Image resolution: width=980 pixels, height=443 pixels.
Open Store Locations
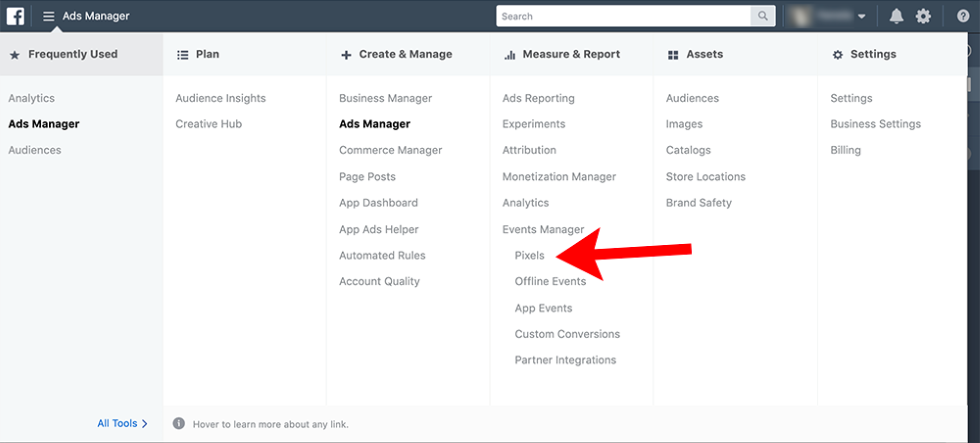[x=706, y=176]
